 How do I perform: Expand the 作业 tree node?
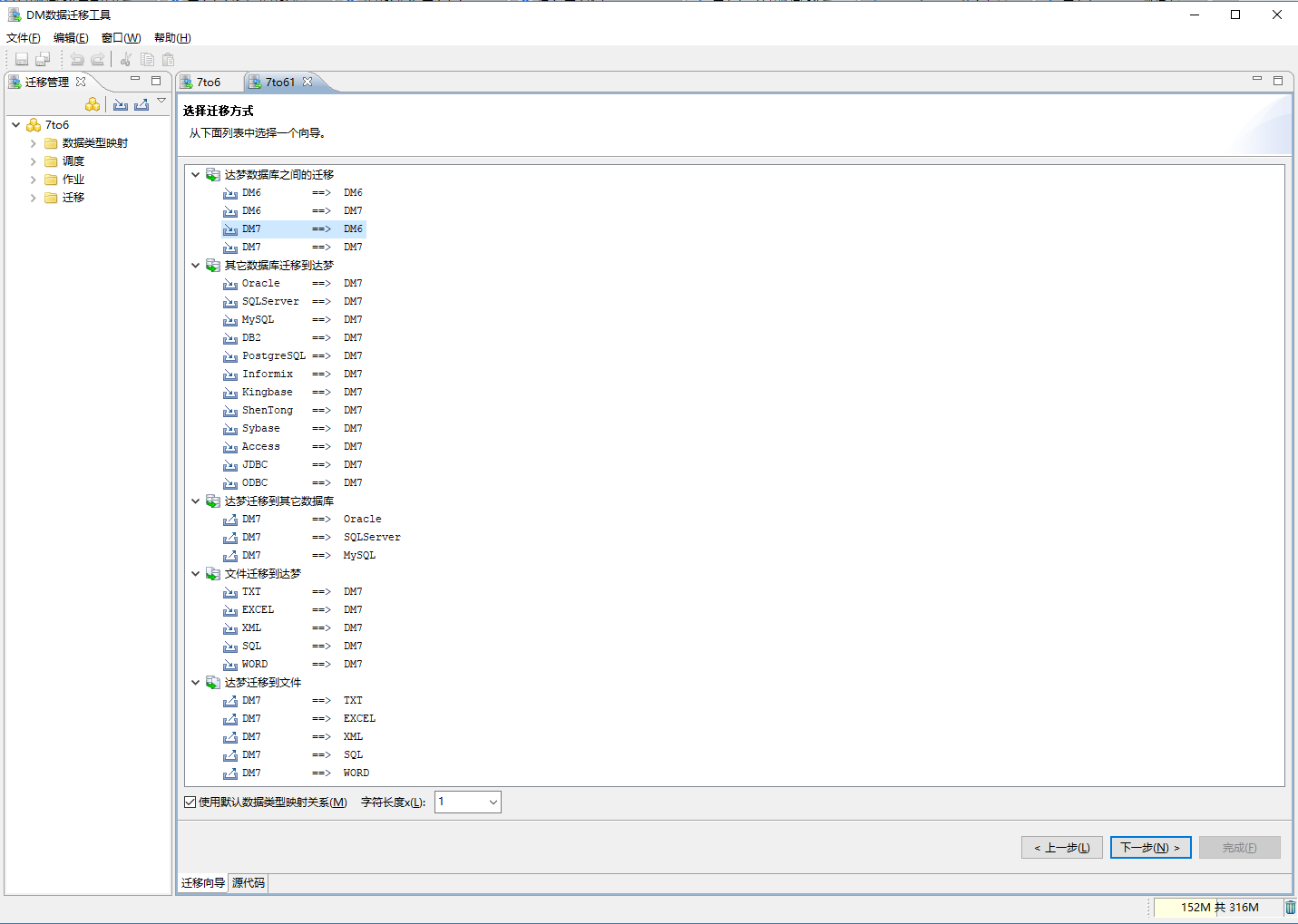click(34, 180)
